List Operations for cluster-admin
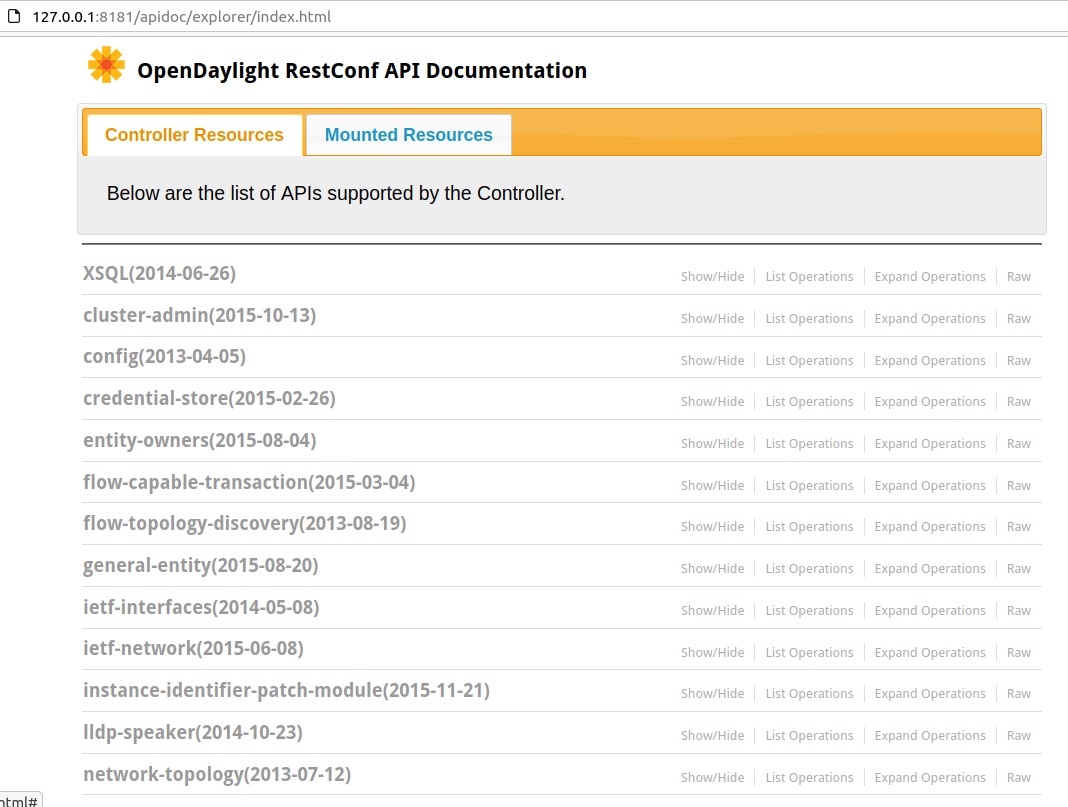 (809, 319)
